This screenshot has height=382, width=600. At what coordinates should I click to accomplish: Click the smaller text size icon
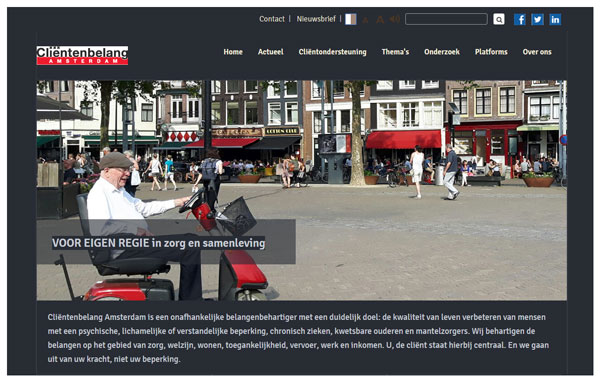click(365, 20)
